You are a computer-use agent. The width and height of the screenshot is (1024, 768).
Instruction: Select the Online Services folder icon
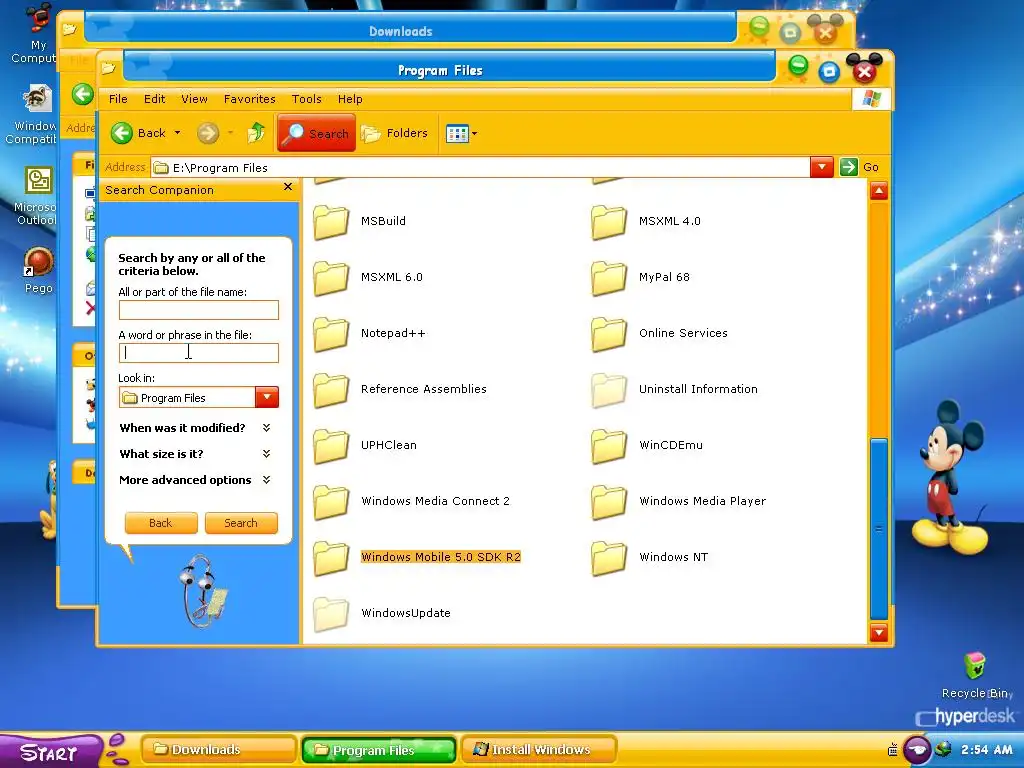609,334
